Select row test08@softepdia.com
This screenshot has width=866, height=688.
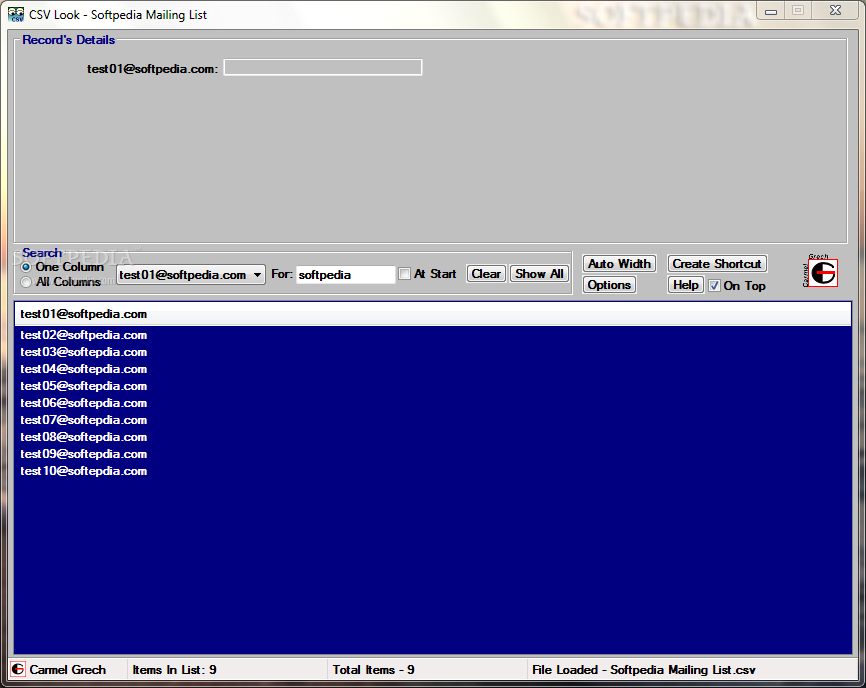point(432,437)
